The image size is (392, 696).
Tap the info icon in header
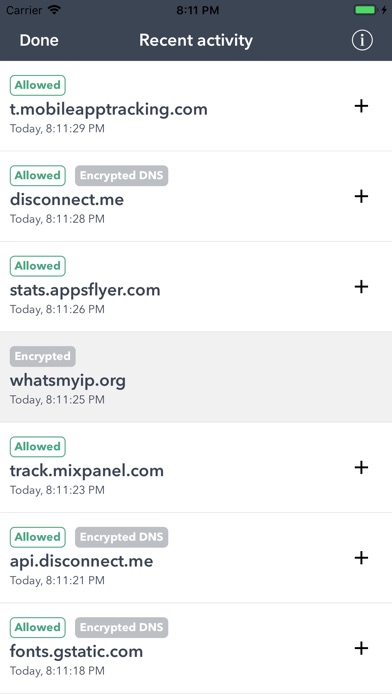click(x=362, y=40)
